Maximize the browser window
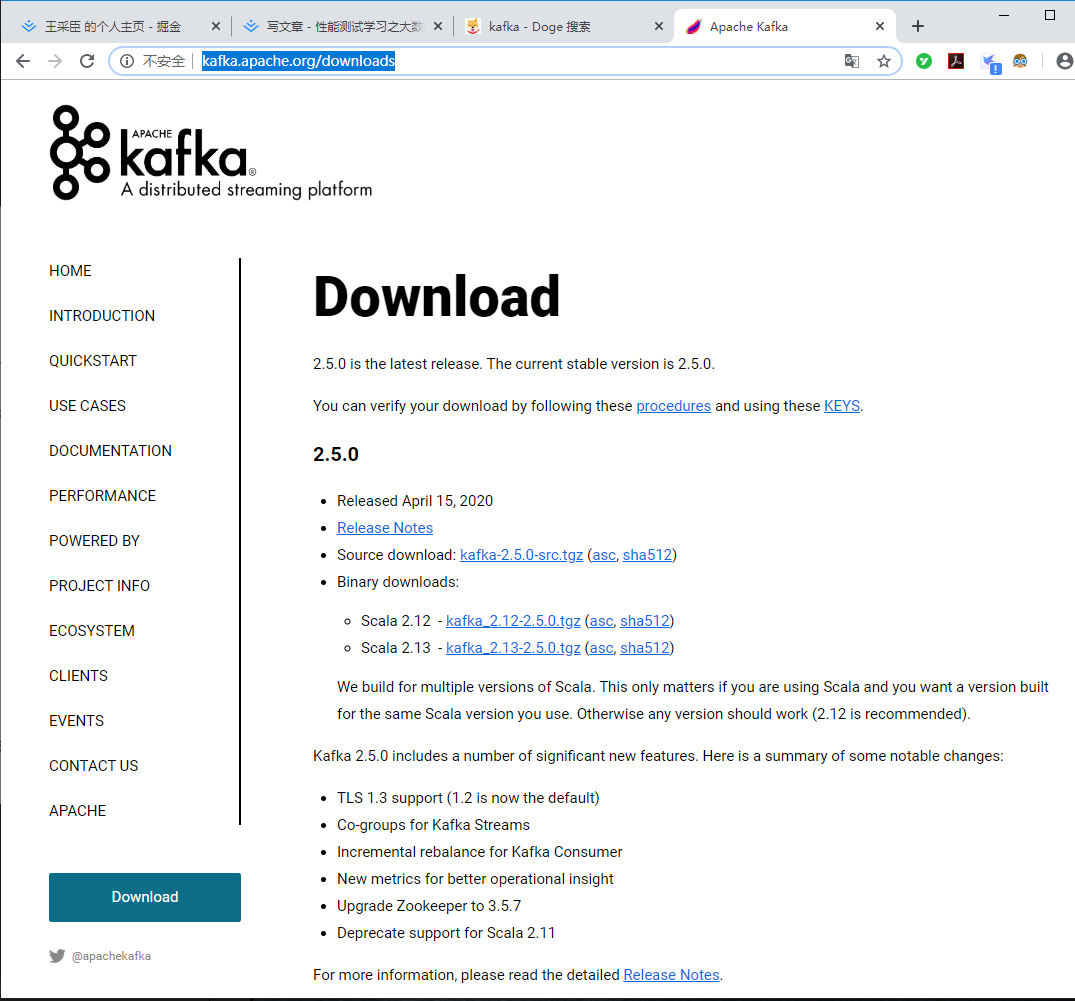Image resolution: width=1075 pixels, height=1001 pixels. tap(1050, 15)
